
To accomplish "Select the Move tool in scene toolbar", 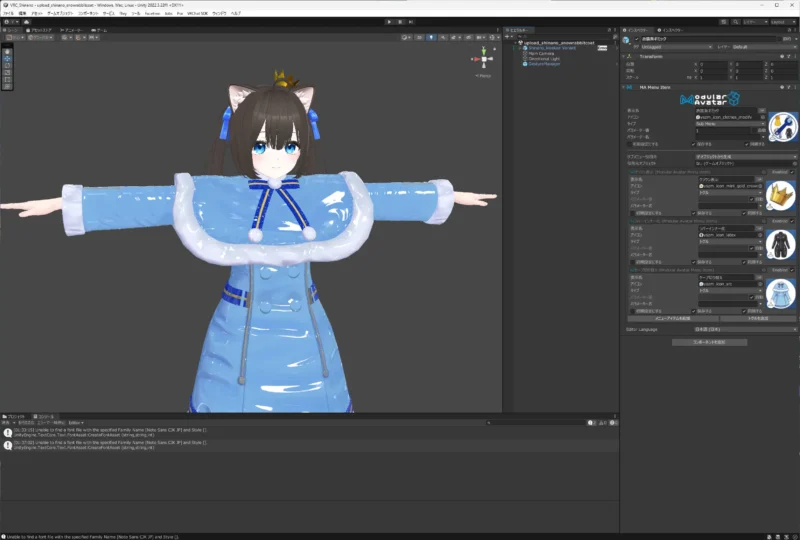I will tap(7, 59).
